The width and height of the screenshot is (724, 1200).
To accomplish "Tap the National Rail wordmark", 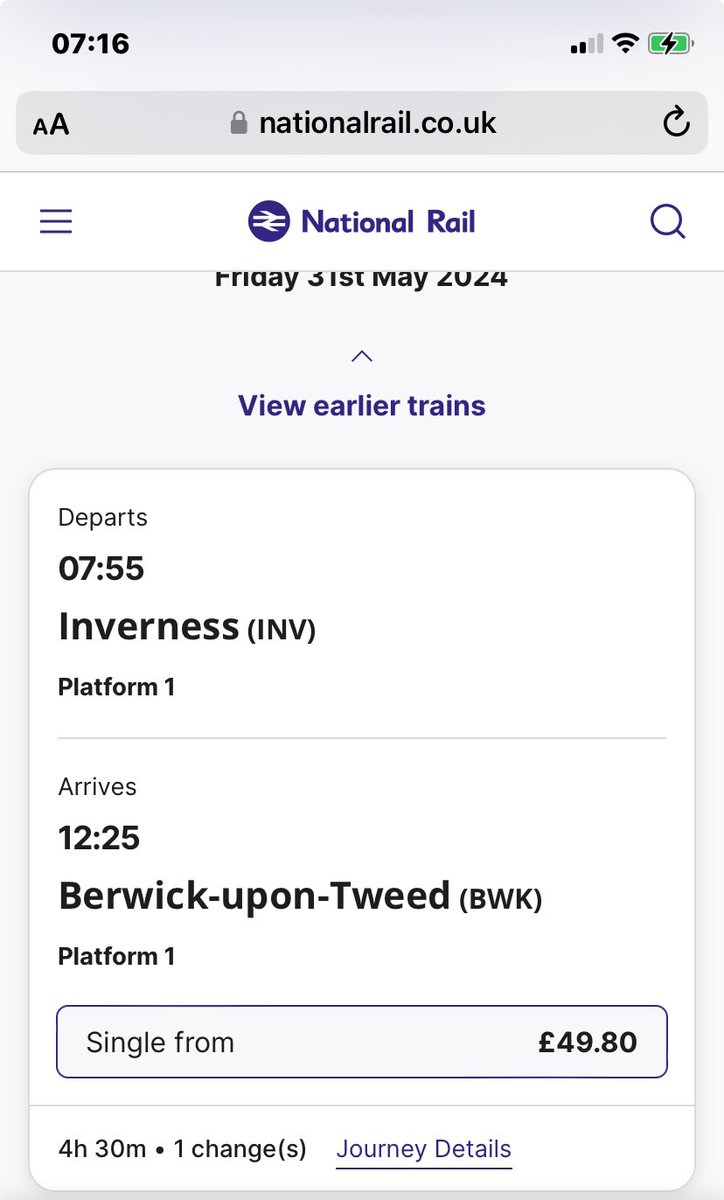I will [x=388, y=221].
